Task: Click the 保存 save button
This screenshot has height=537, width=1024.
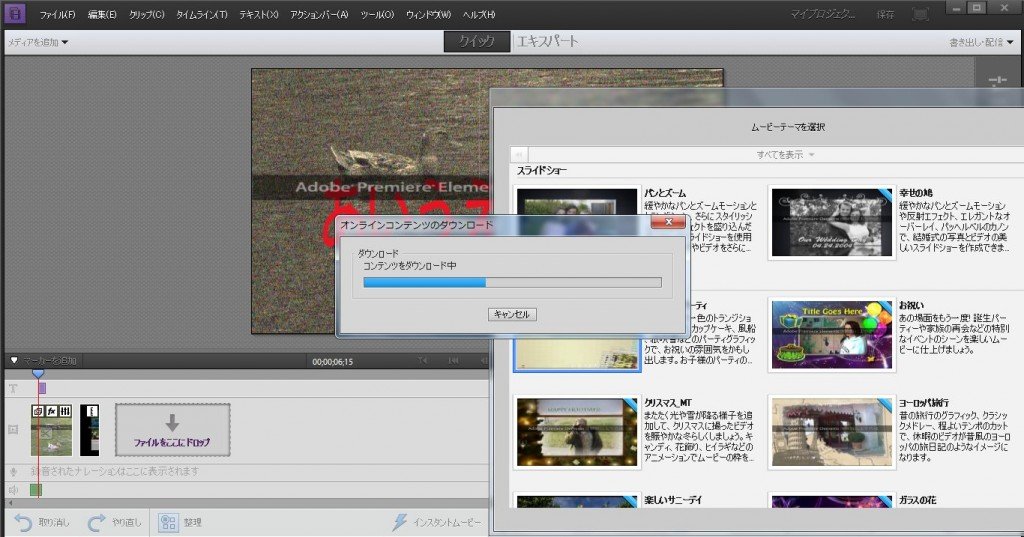Action: pos(886,14)
